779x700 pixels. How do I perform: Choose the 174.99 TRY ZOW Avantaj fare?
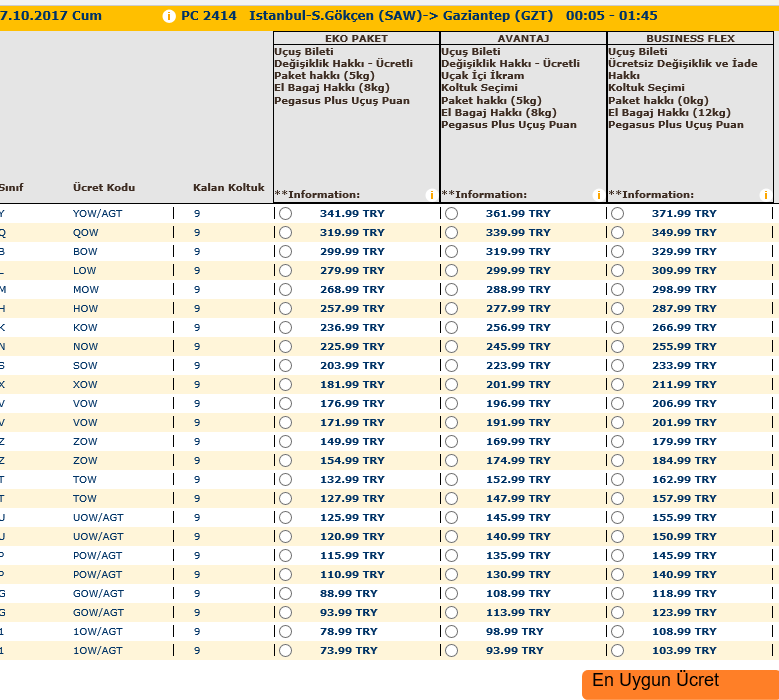[452, 461]
